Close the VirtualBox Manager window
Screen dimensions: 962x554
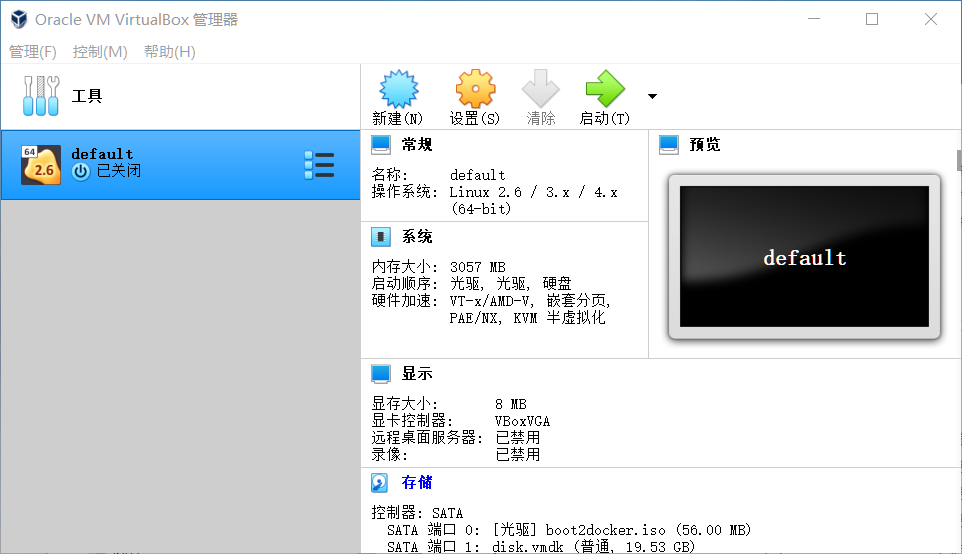(931, 19)
